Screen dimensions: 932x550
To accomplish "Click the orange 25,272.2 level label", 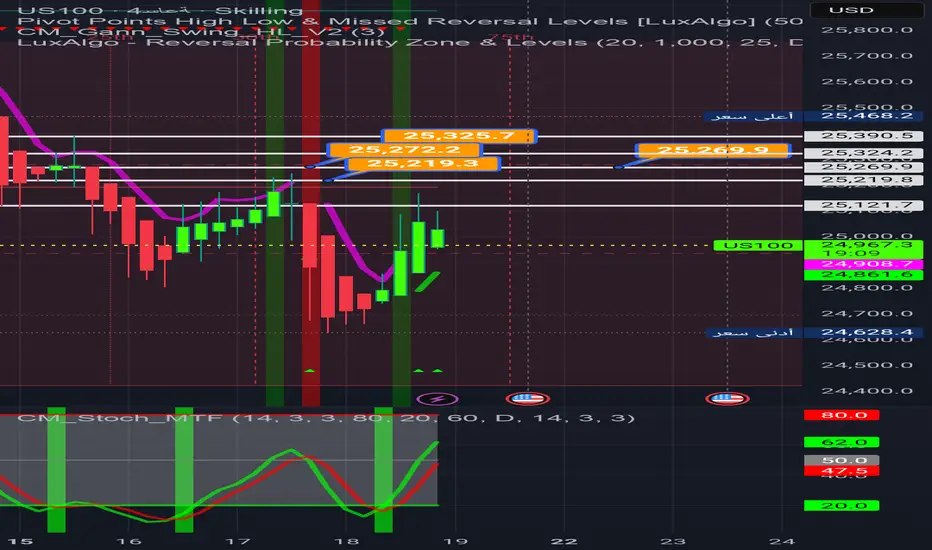I will click(x=404, y=150).
